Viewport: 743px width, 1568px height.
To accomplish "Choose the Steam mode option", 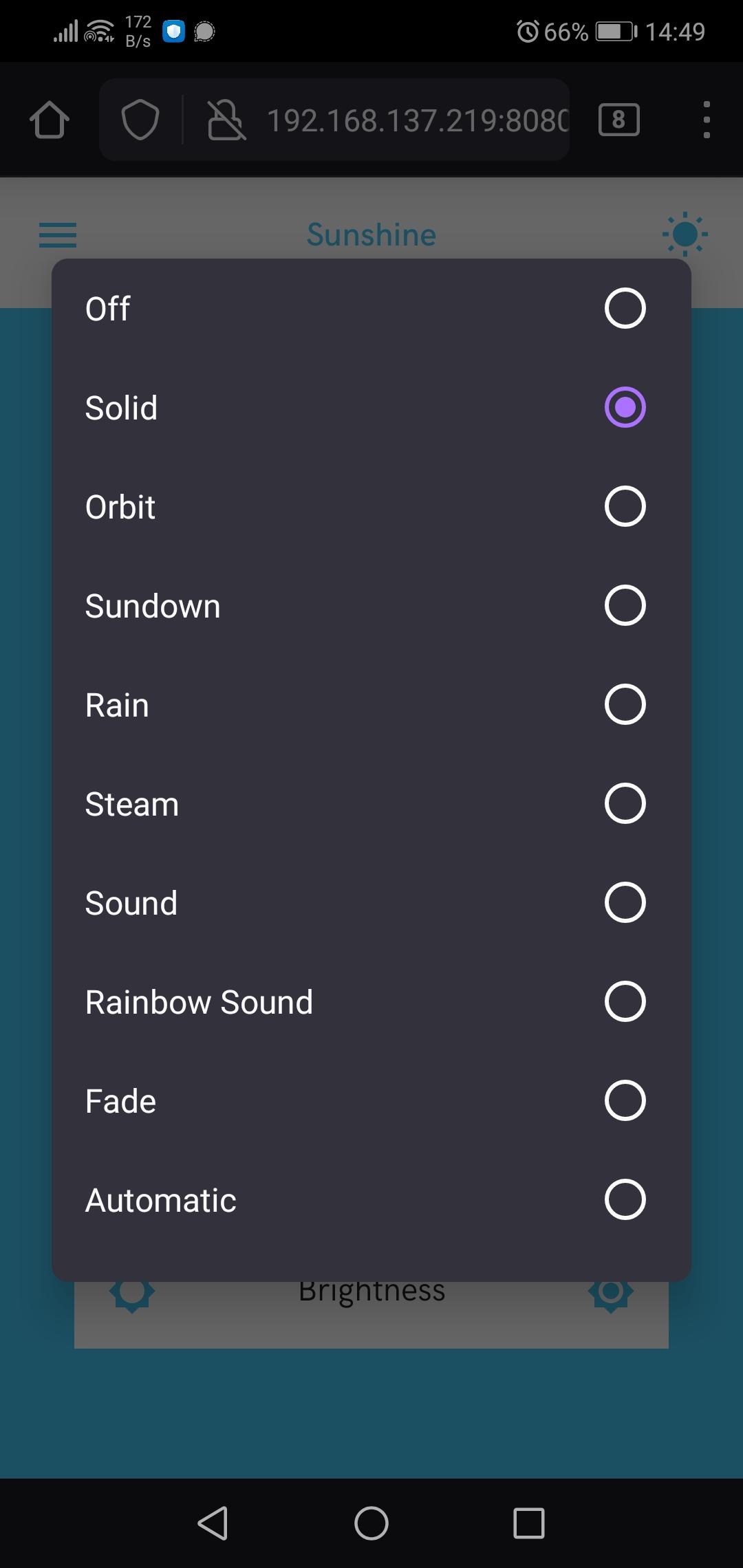I will tap(371, 803).
